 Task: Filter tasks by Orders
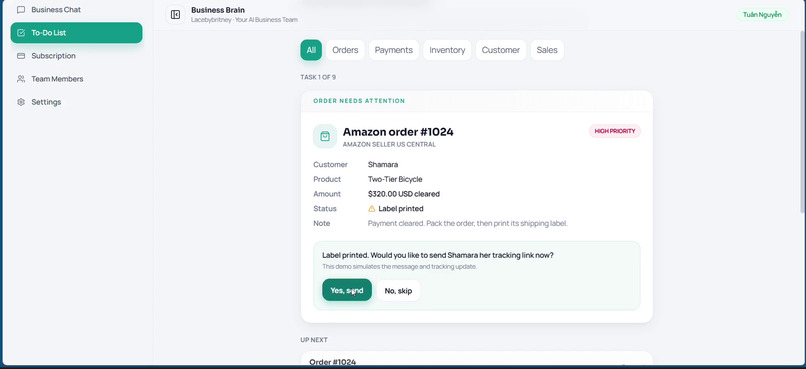pyautogui.click(x=345, y=50)
